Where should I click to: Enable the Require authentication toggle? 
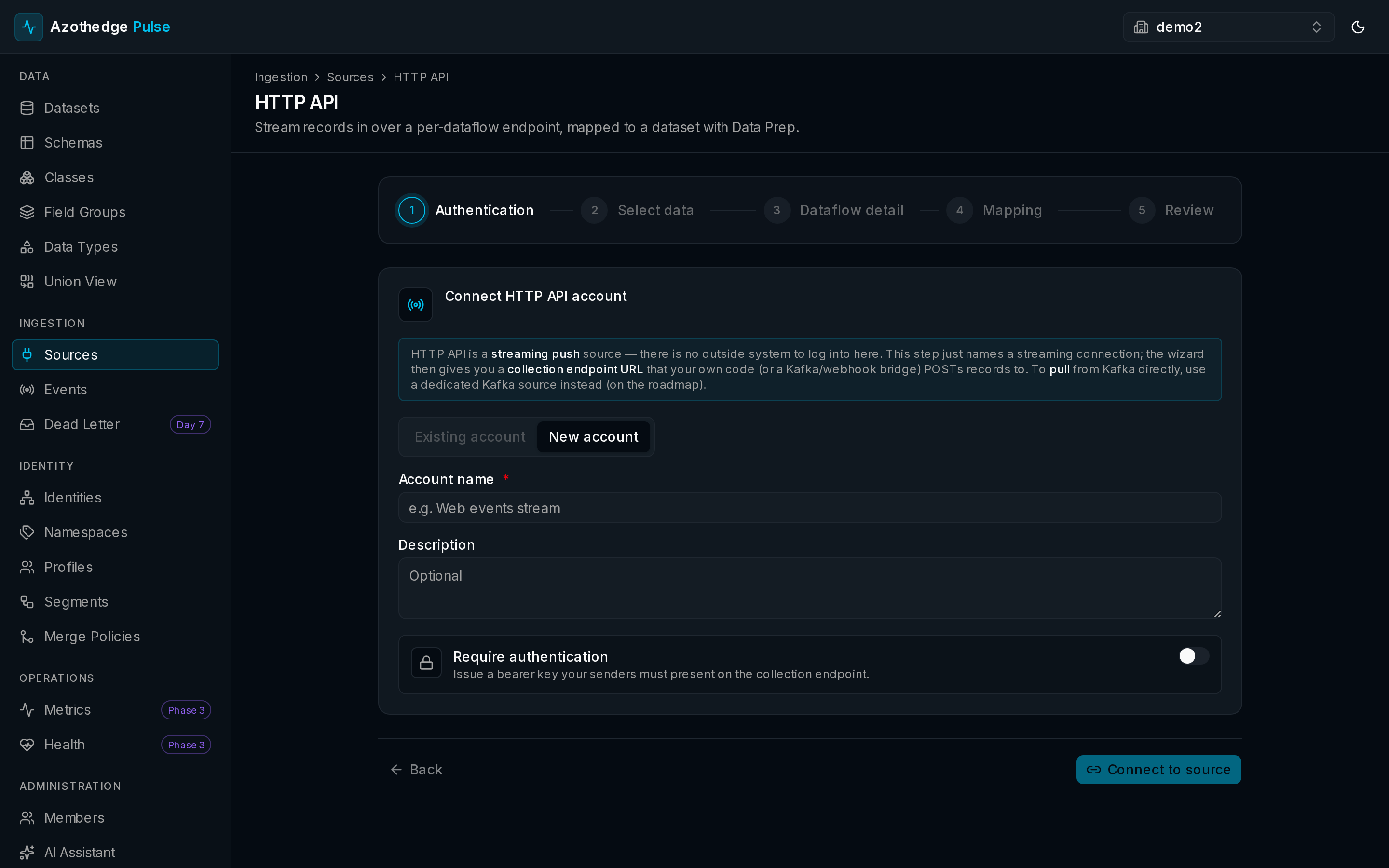[1194, 656]
